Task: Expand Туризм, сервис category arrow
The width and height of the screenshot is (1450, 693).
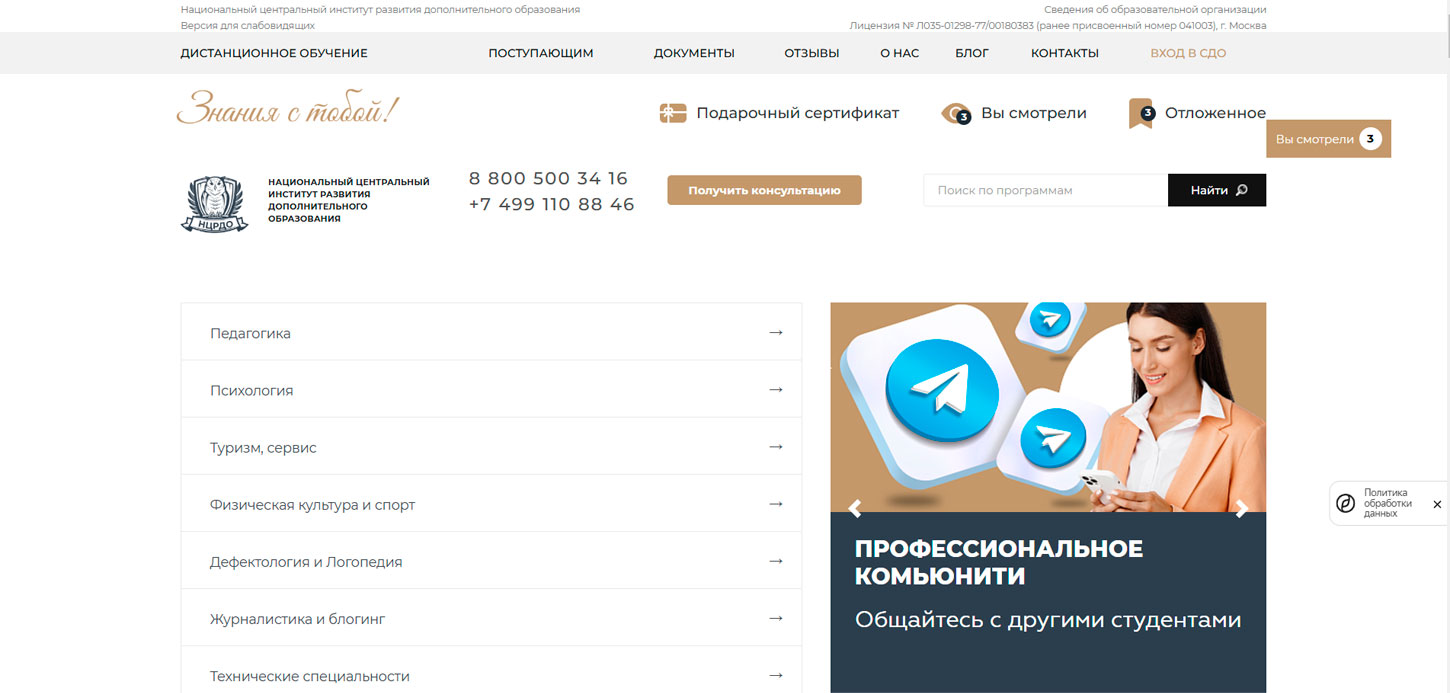Action: pyautogui.click(x=776, y=446)
